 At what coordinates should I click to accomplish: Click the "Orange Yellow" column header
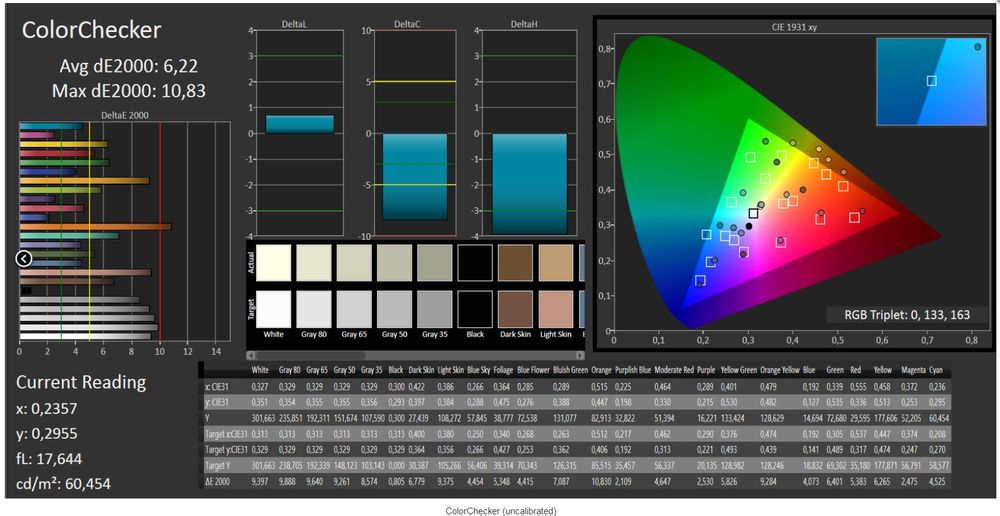pyautogui.click(x=778, y=370)
